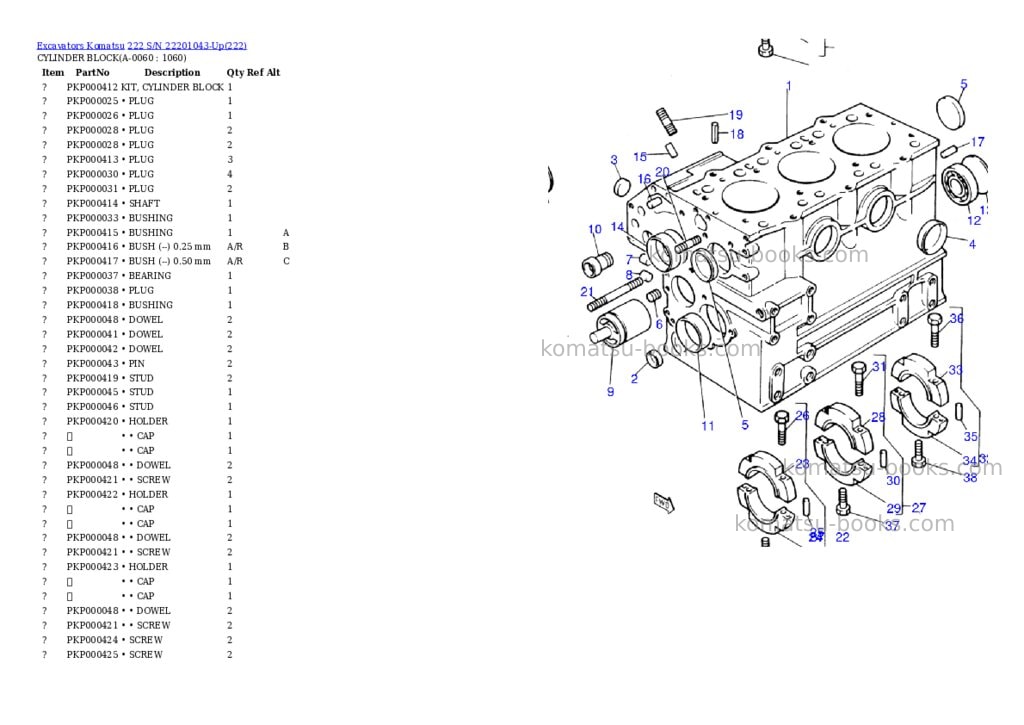Open the Excavators Komatsu link

click(80, 45)
